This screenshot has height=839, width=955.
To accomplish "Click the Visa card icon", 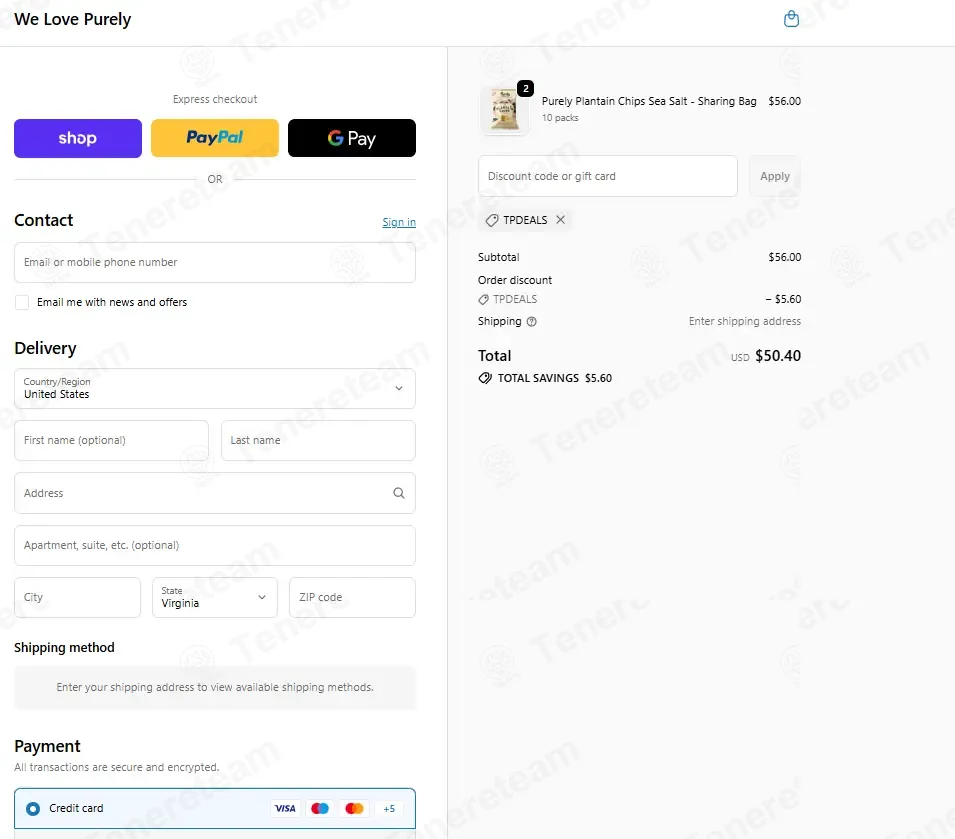I will pos(285,809).
